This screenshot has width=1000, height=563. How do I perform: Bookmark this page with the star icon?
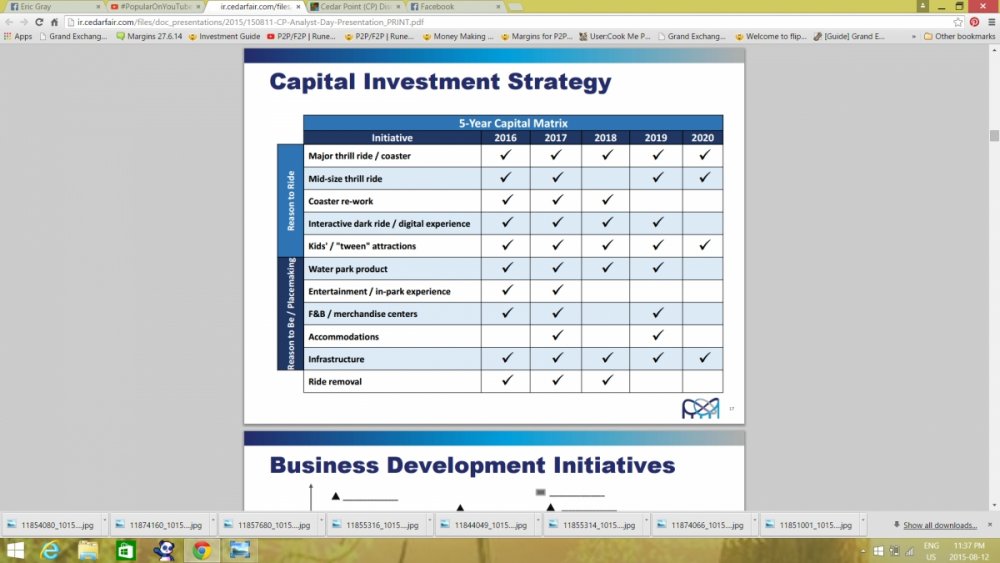[x=958, y=21]
